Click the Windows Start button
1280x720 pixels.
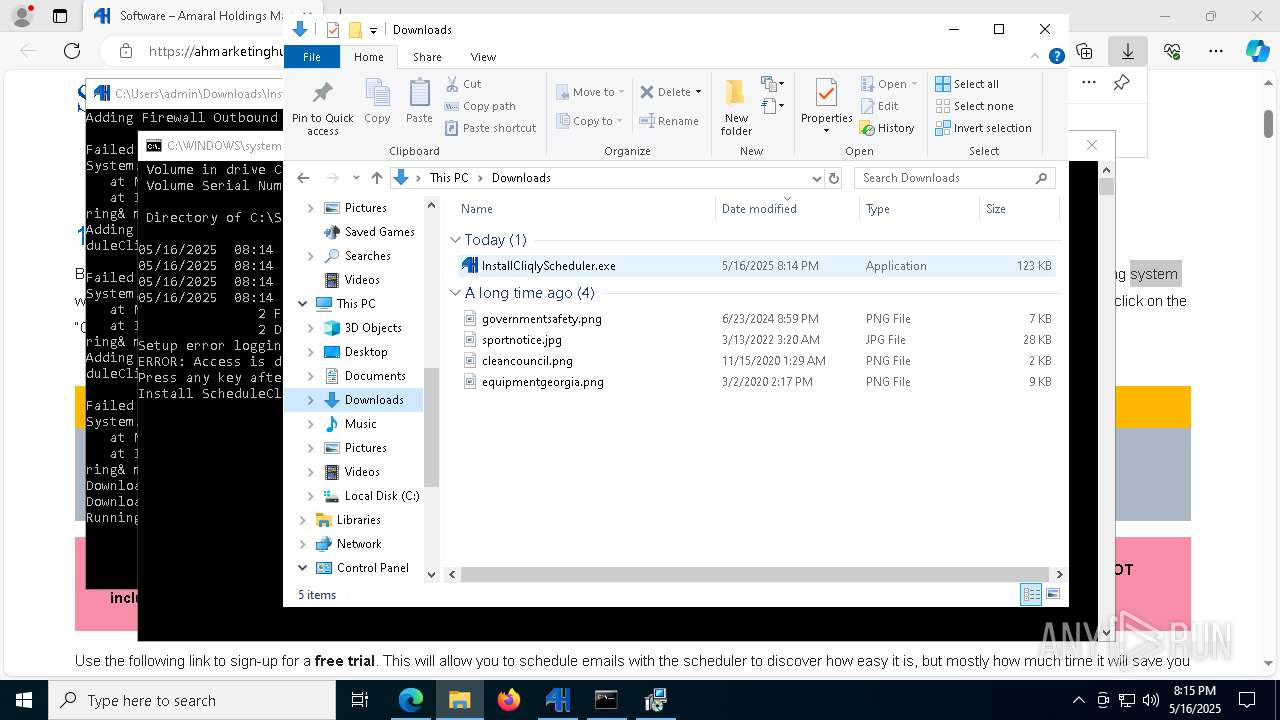23,700
